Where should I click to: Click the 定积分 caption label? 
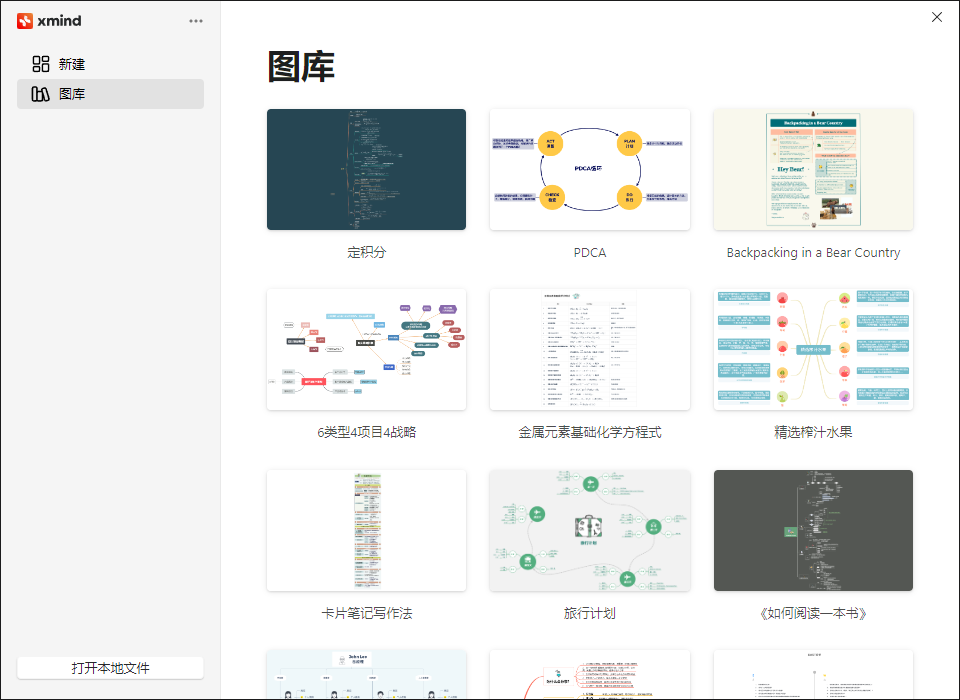point(366,253)
